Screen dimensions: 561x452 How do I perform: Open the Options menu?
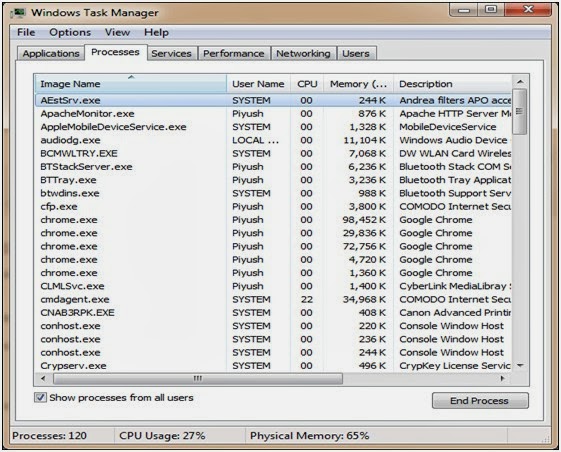pos(70,32)
